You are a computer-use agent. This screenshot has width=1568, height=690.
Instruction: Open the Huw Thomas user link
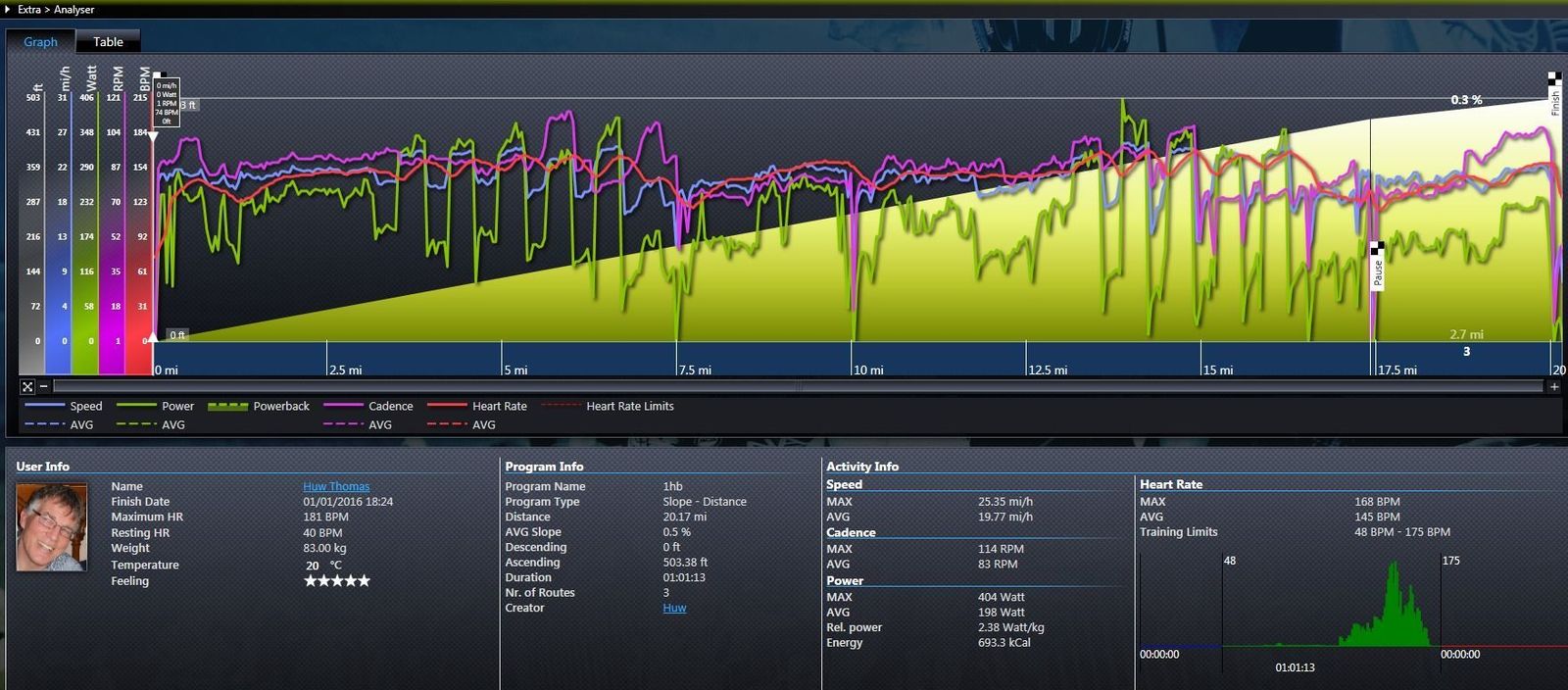tap(336, 487)
